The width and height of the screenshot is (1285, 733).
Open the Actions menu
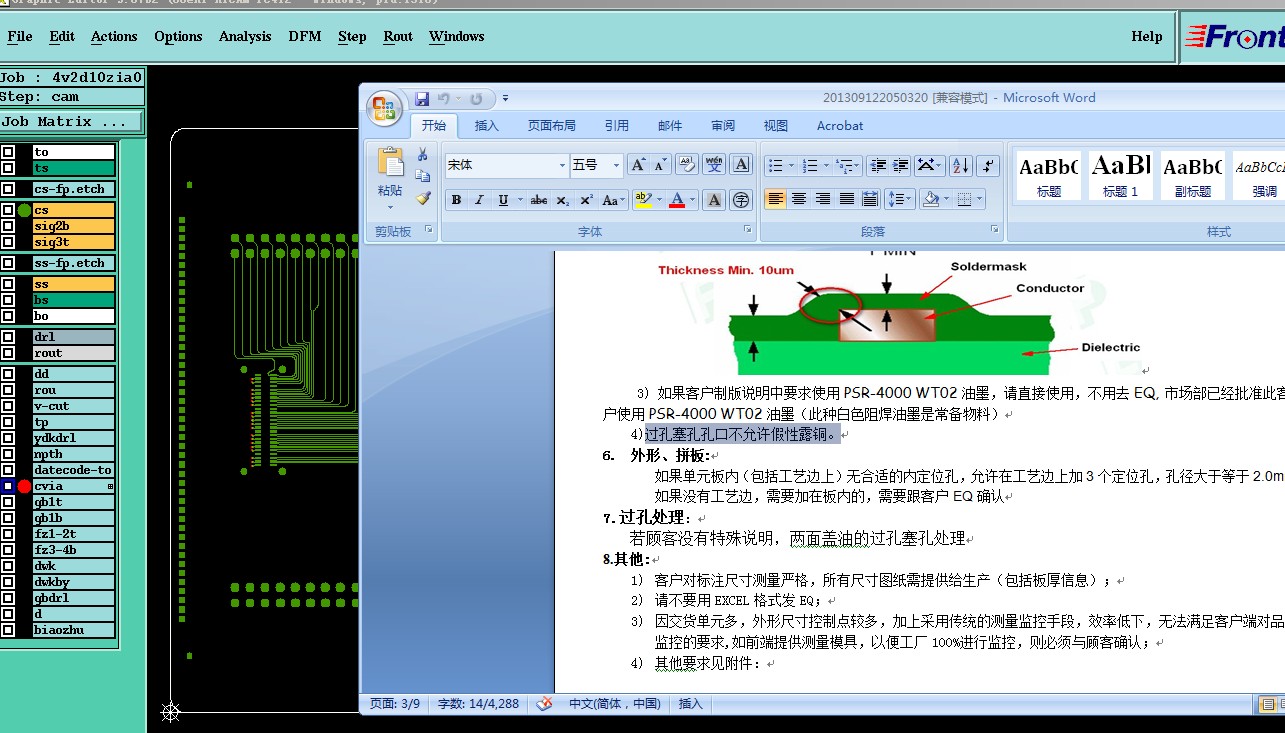[x=114, y=36]
